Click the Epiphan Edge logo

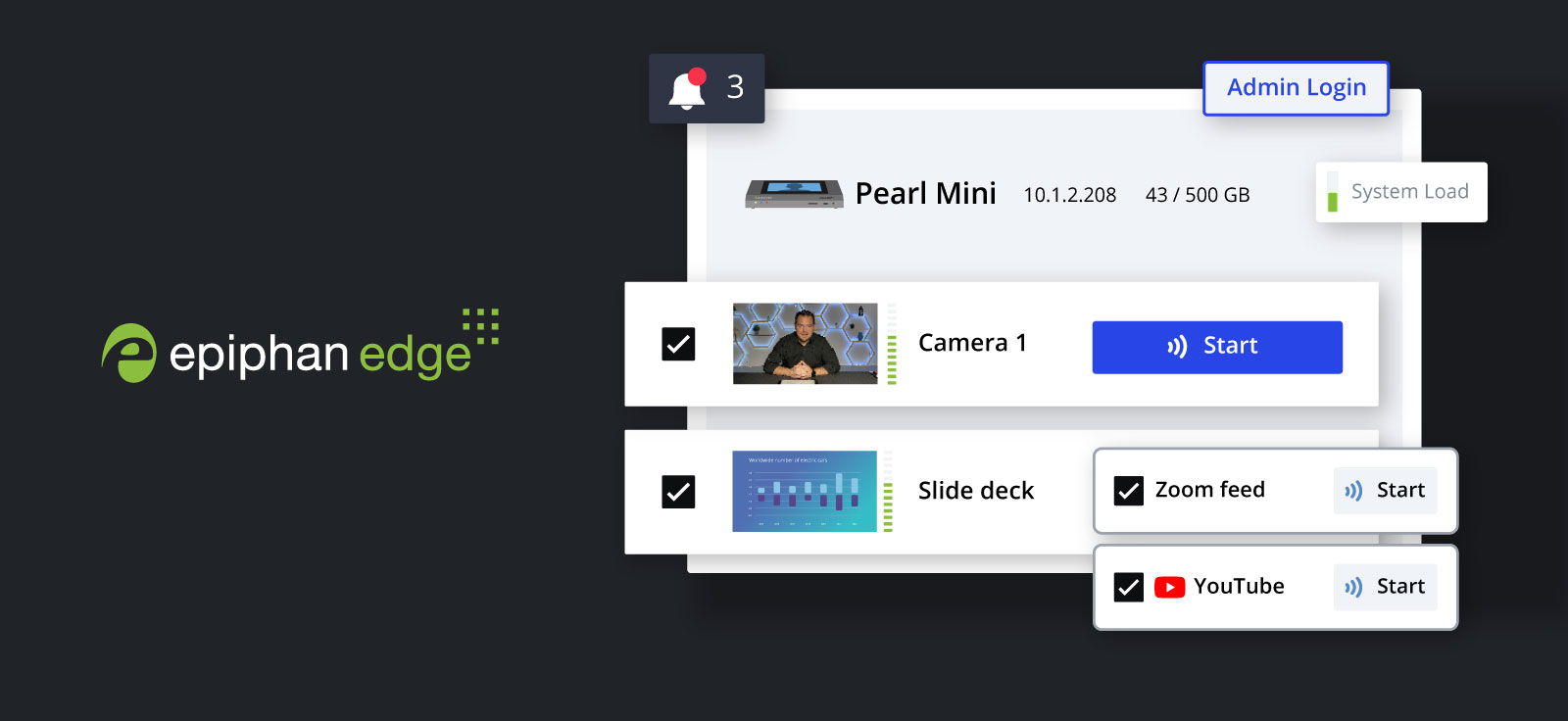click(x=300, y=346)
